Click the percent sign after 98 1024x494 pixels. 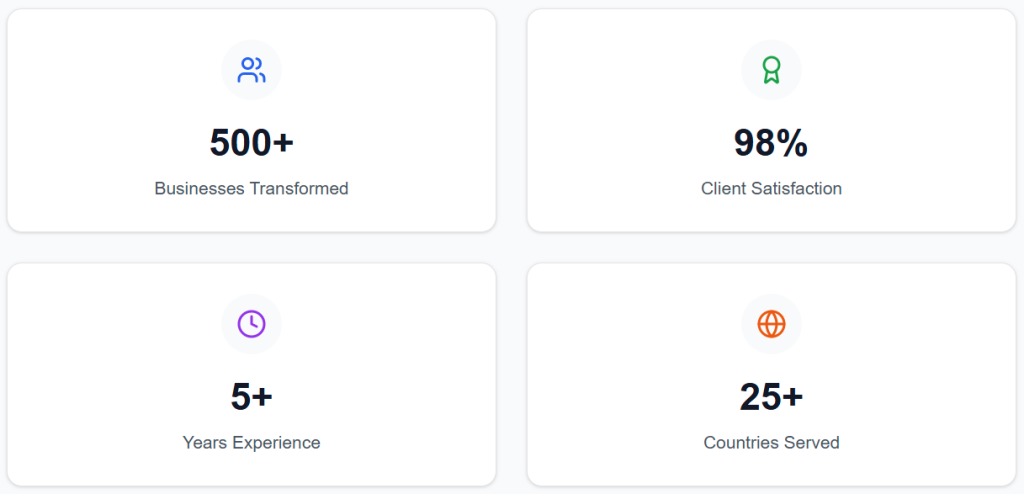pos(793,143)
